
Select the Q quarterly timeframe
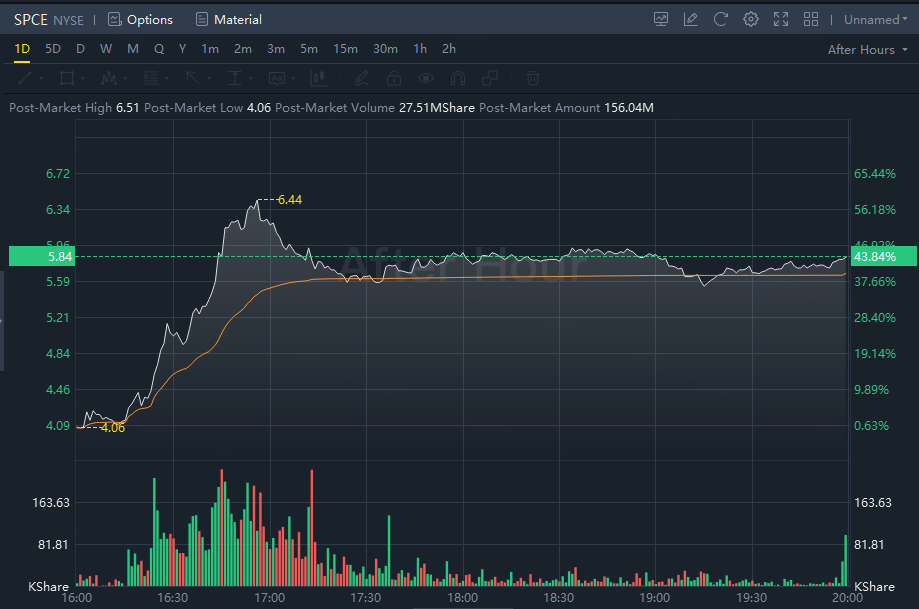pos(159,49)
